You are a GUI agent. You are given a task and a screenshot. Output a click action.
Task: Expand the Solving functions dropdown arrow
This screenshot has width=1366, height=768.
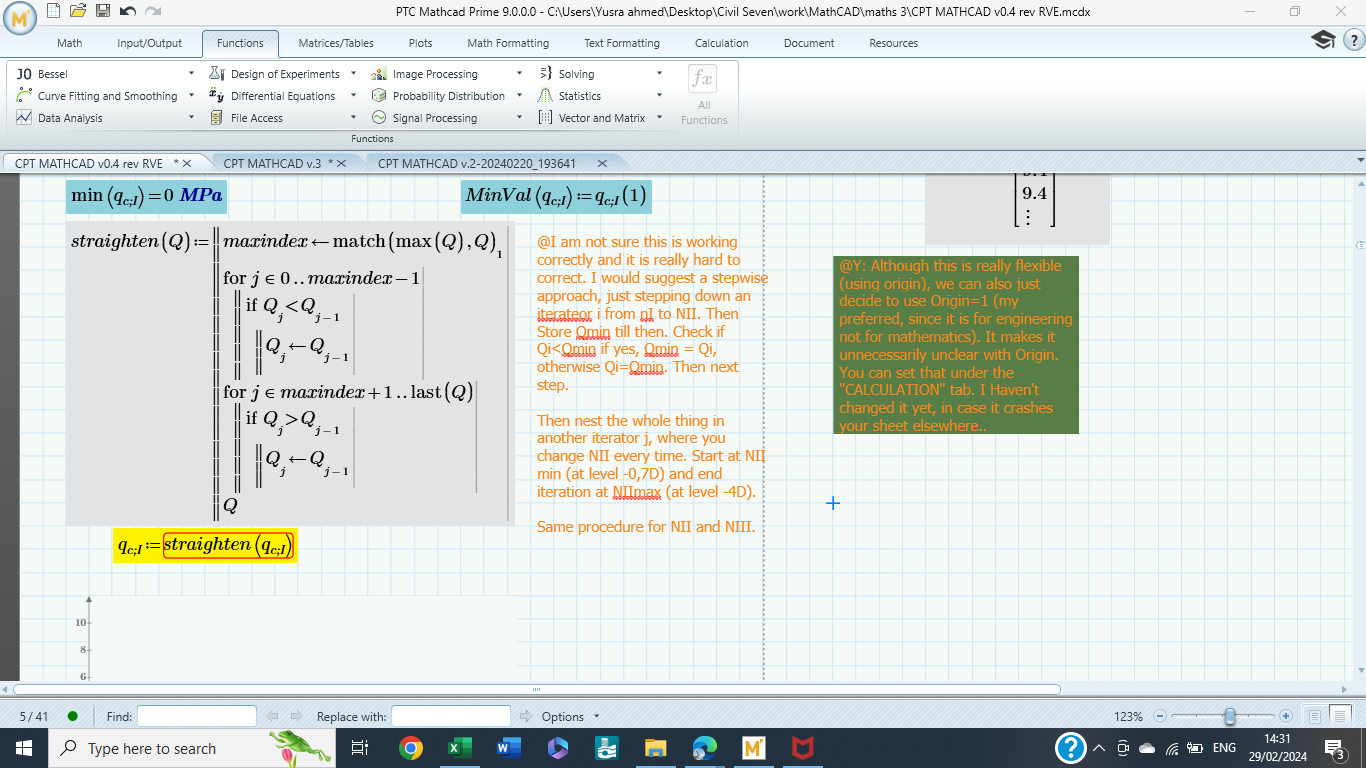(659, 73)
